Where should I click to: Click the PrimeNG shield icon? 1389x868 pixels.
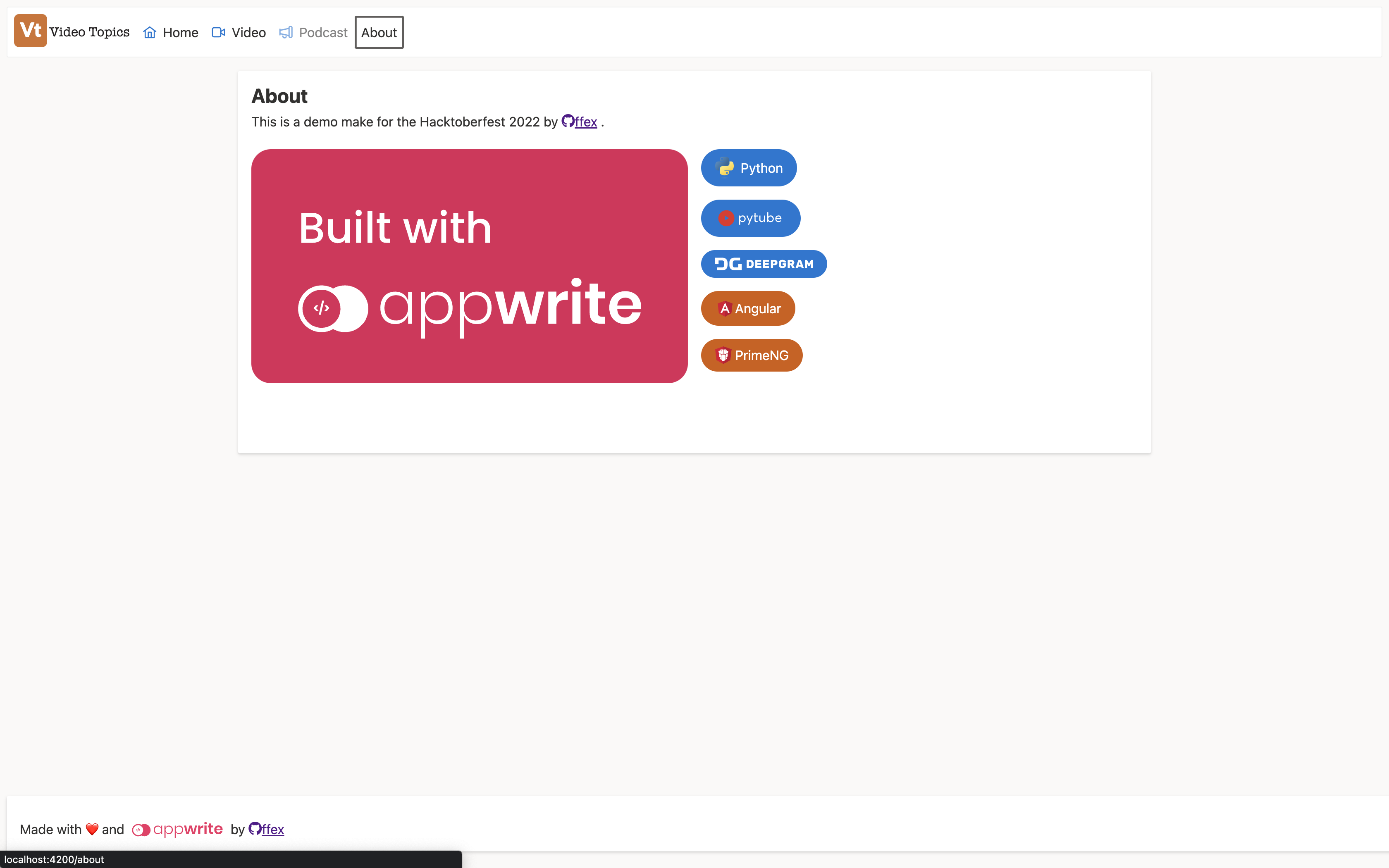click(723, 355)
